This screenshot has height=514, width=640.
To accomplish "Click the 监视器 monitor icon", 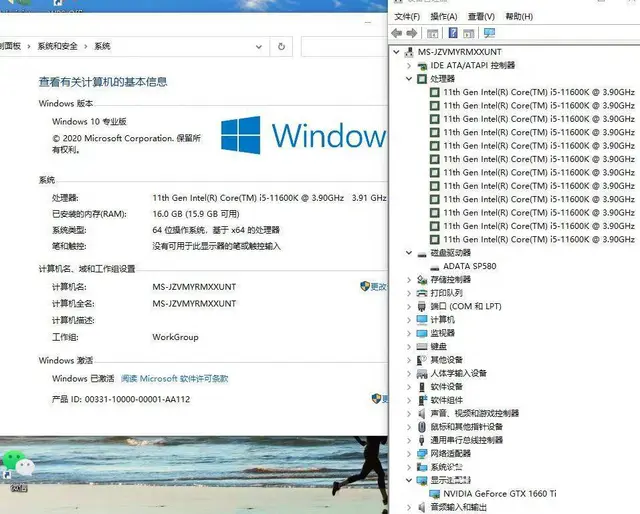I will tap(422, 333).
